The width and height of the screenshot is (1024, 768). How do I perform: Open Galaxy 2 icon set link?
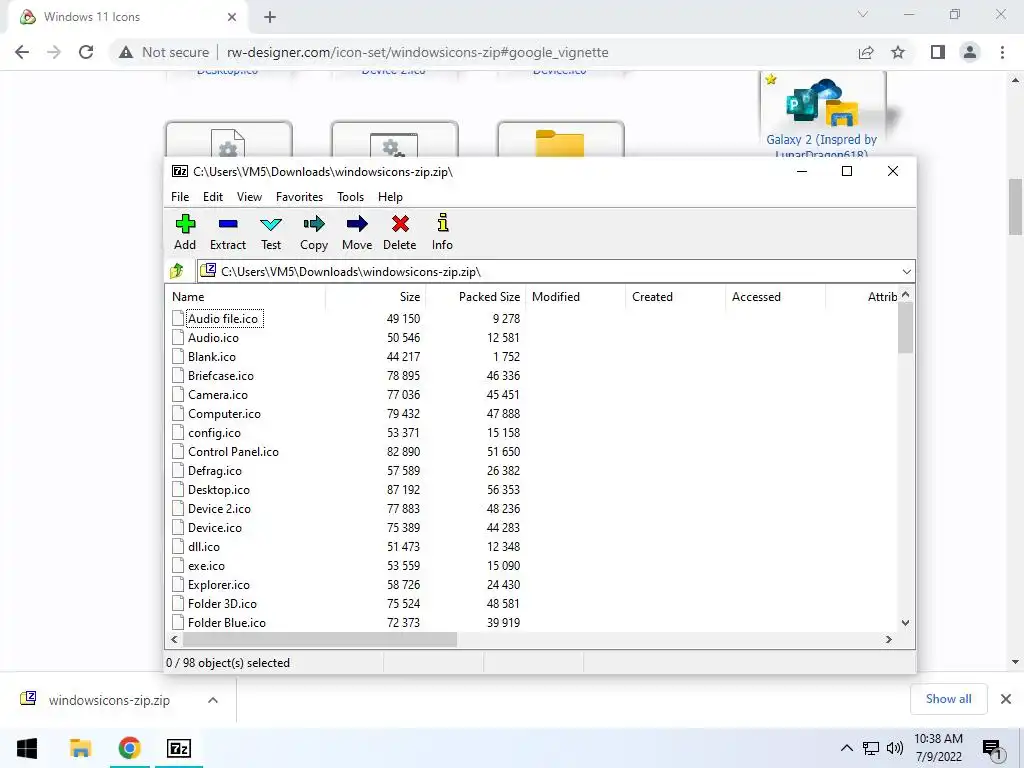coord(822,146)
